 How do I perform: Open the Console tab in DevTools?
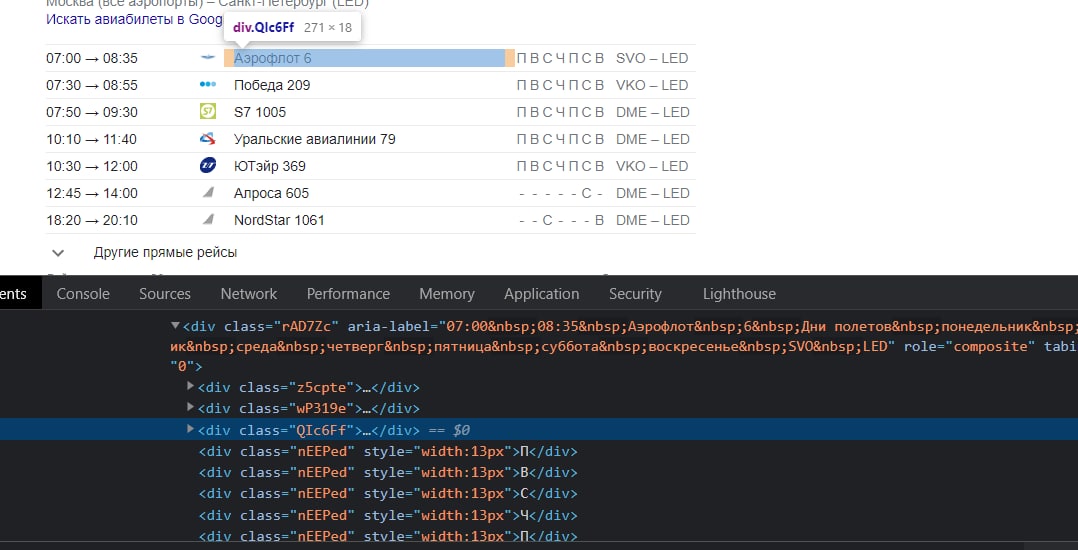pyautogui.click(x=83, y=294)
